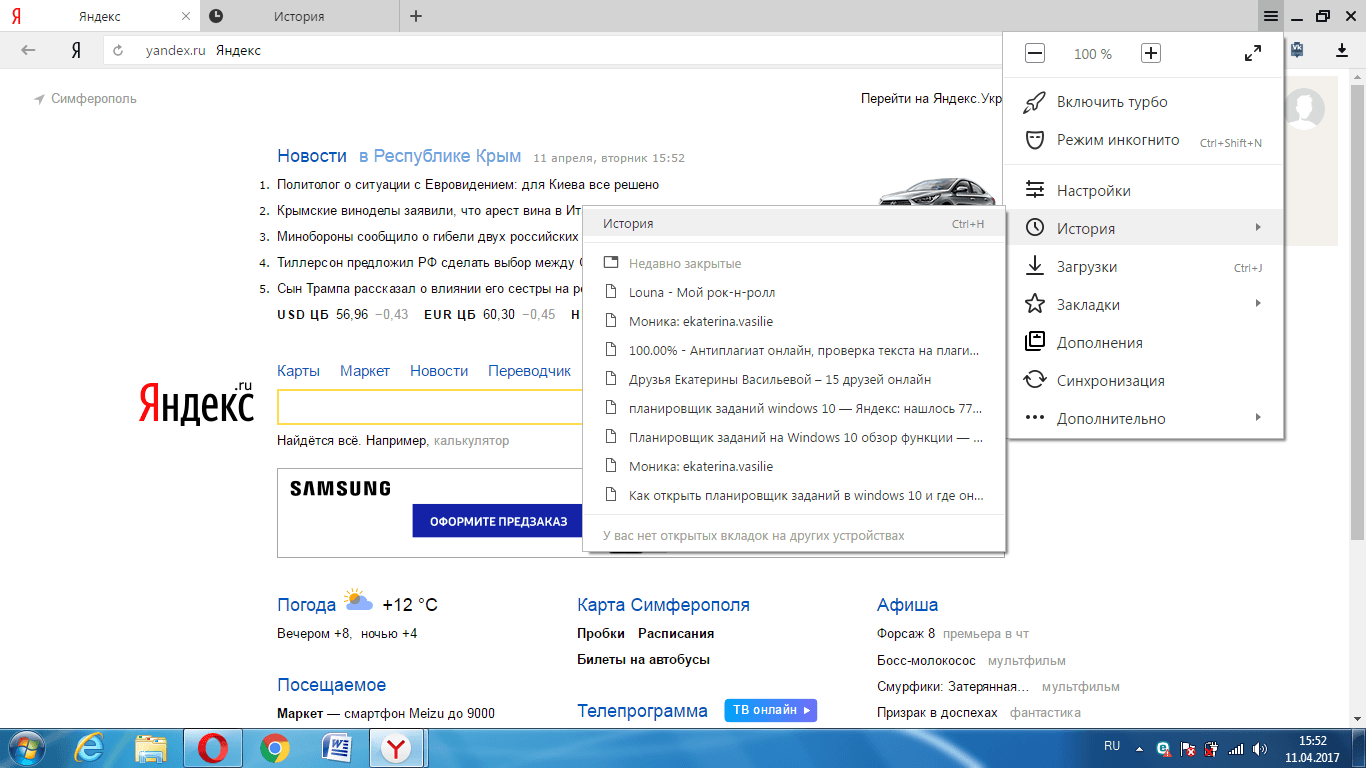
Task: Go back with the arrow button
Action: (29, 50)
